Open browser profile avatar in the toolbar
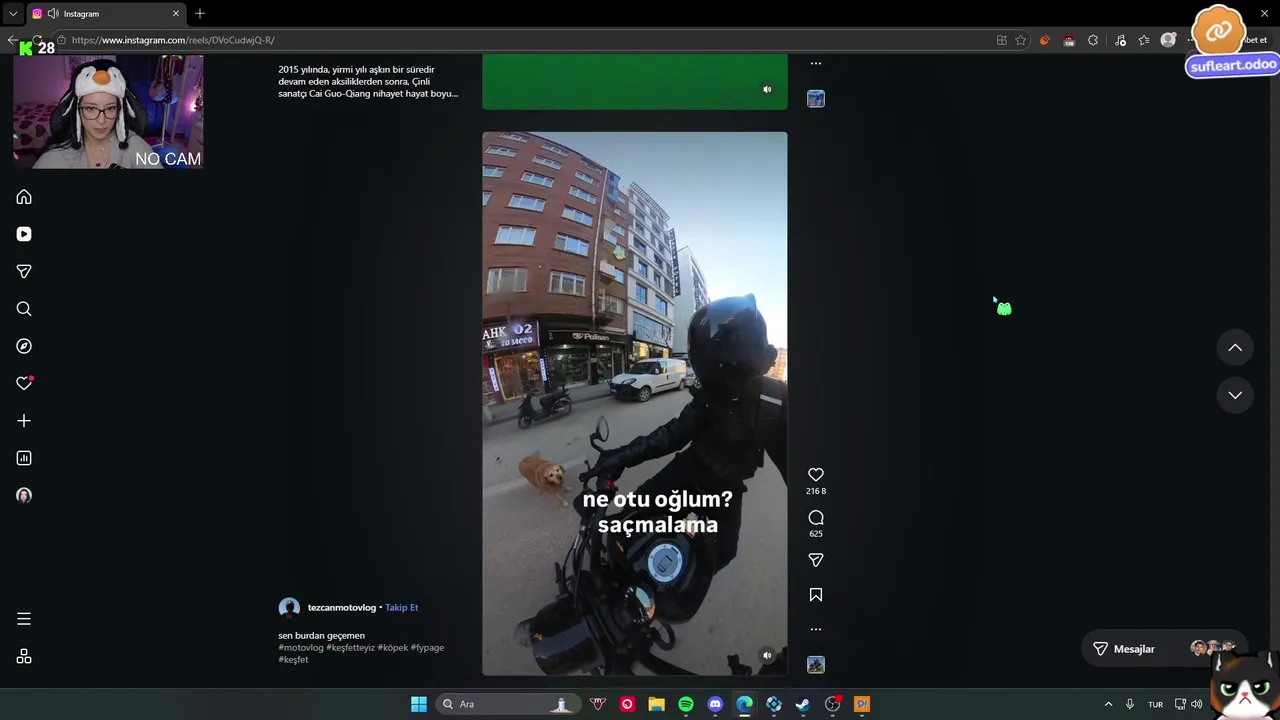 (1168, 40)
